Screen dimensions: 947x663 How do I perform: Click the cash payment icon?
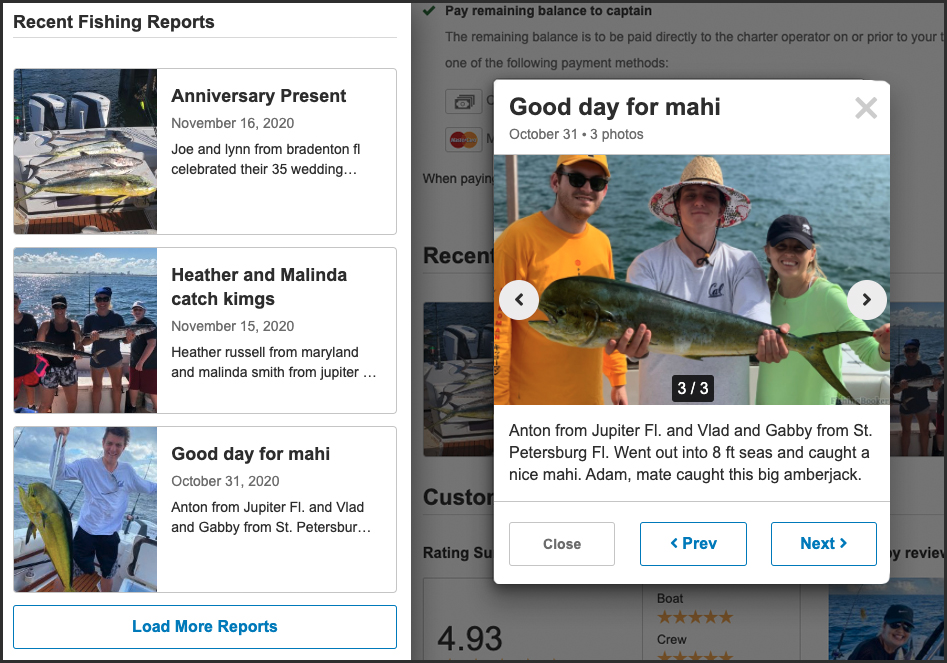pyautogui.click(x=464, y=101)
